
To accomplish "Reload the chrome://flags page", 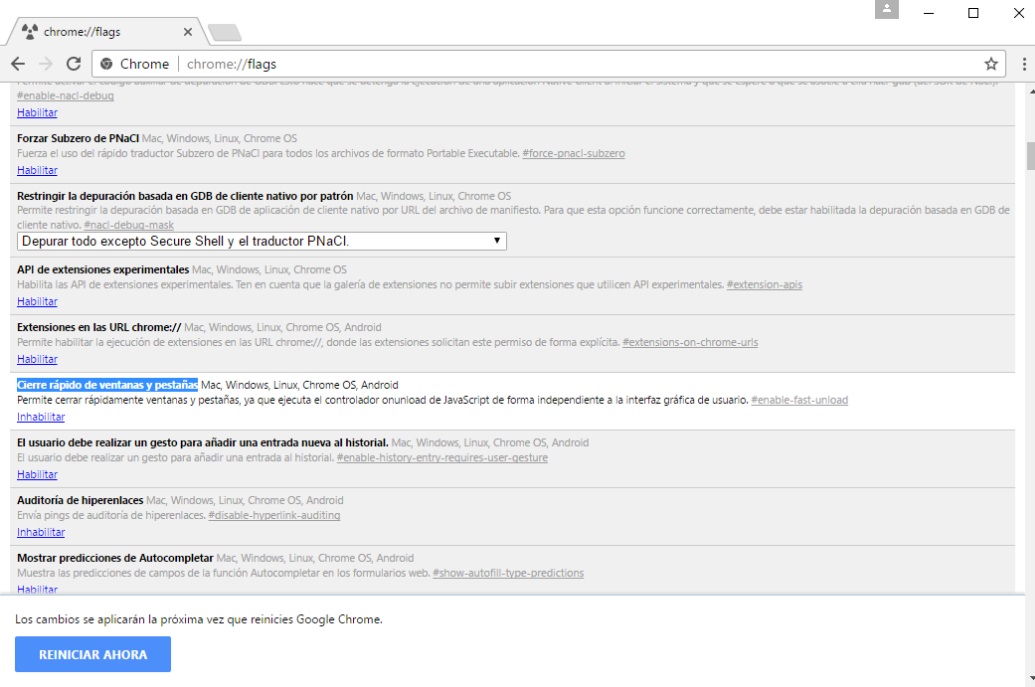I will (74, 64).
